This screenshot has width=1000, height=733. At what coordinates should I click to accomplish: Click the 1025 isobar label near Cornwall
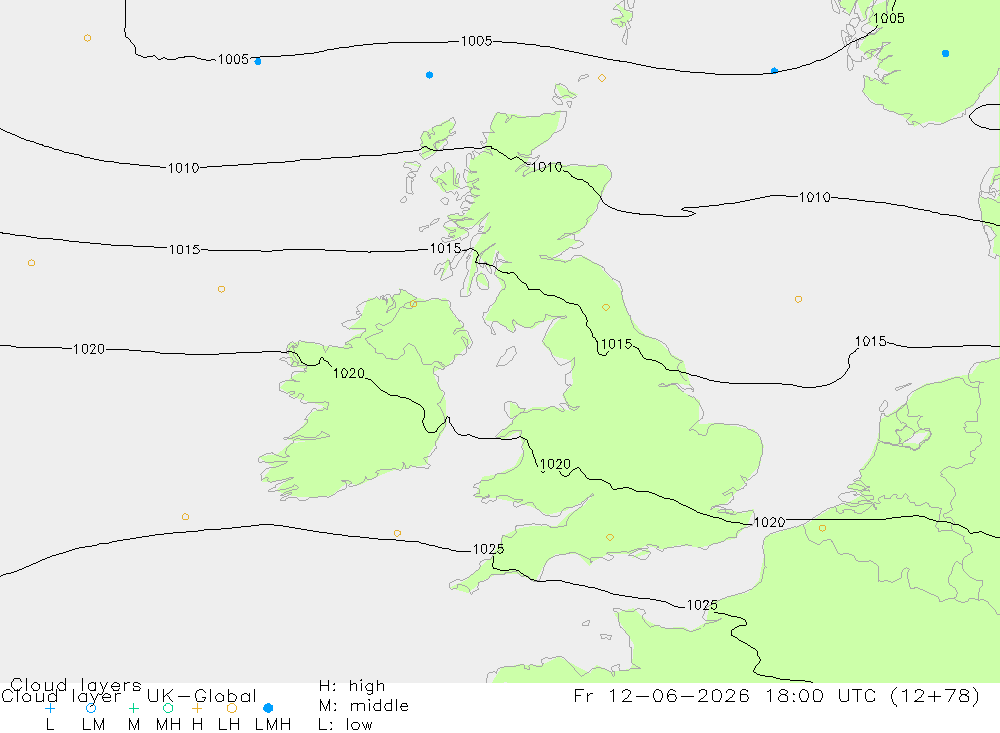488,549
